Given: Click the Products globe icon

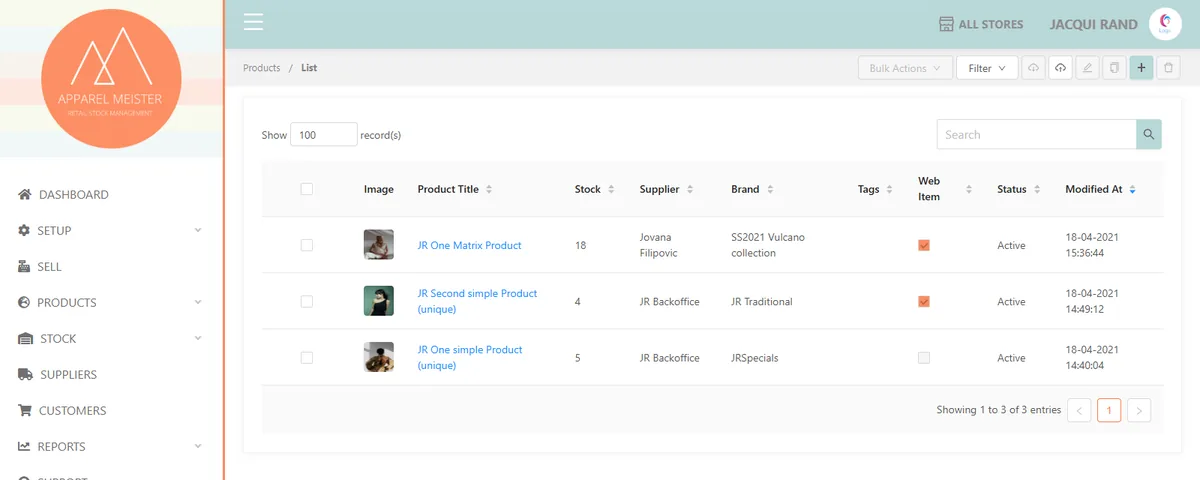Looking at the screenshot, I should pyautogui.click(x=24, y=302).
